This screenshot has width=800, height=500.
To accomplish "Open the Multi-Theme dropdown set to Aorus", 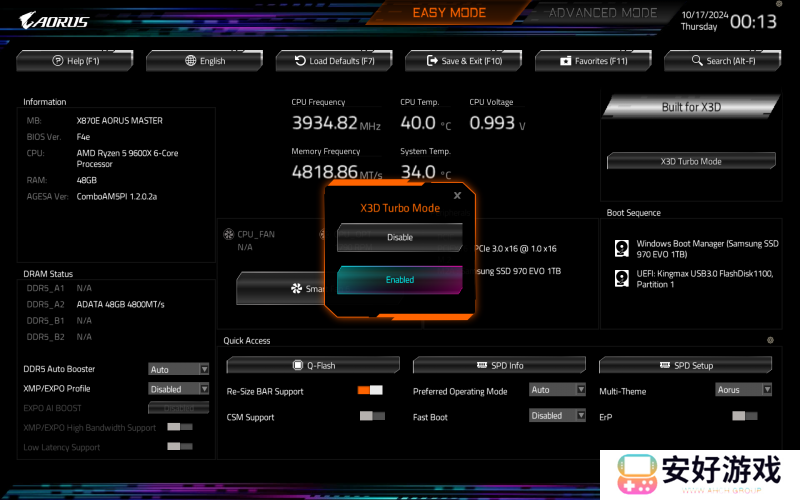I will point(743,390).
